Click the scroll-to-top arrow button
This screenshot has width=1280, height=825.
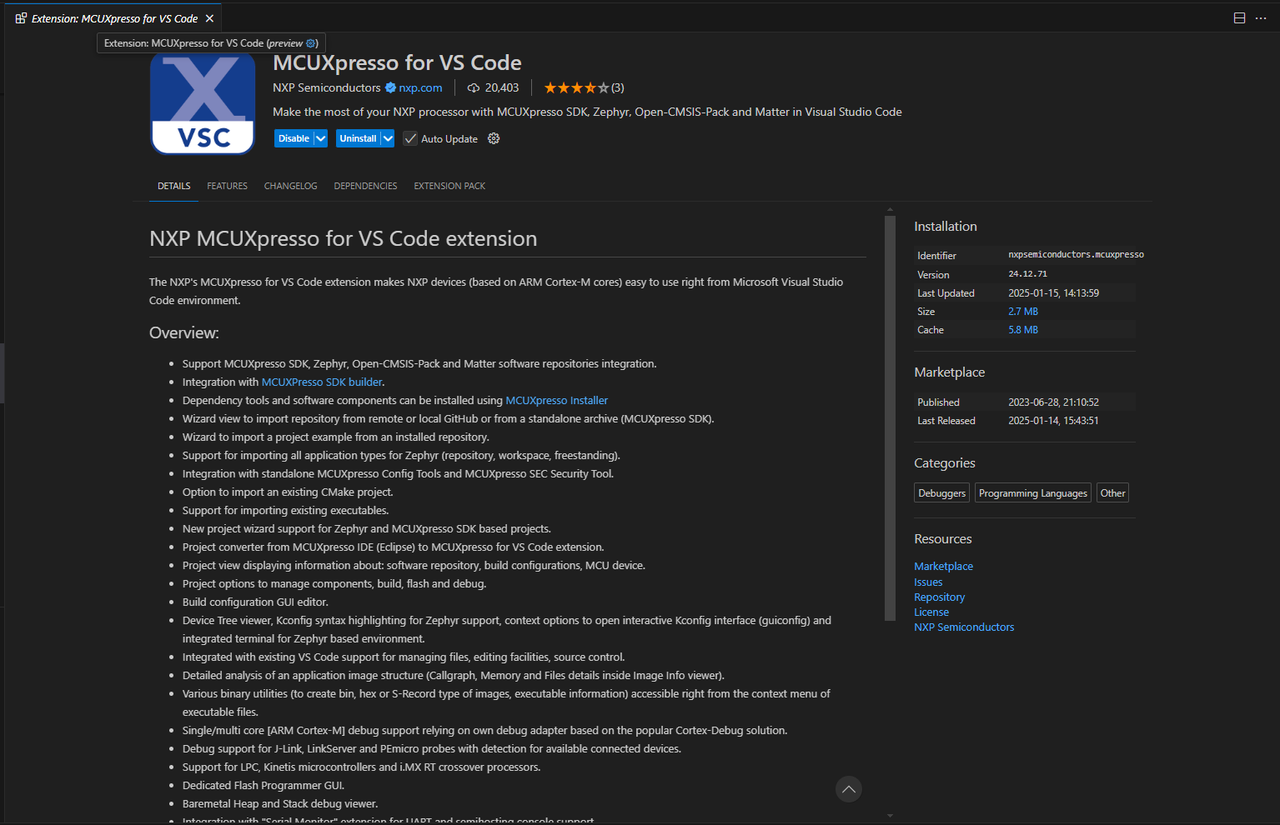pos(848,790)
